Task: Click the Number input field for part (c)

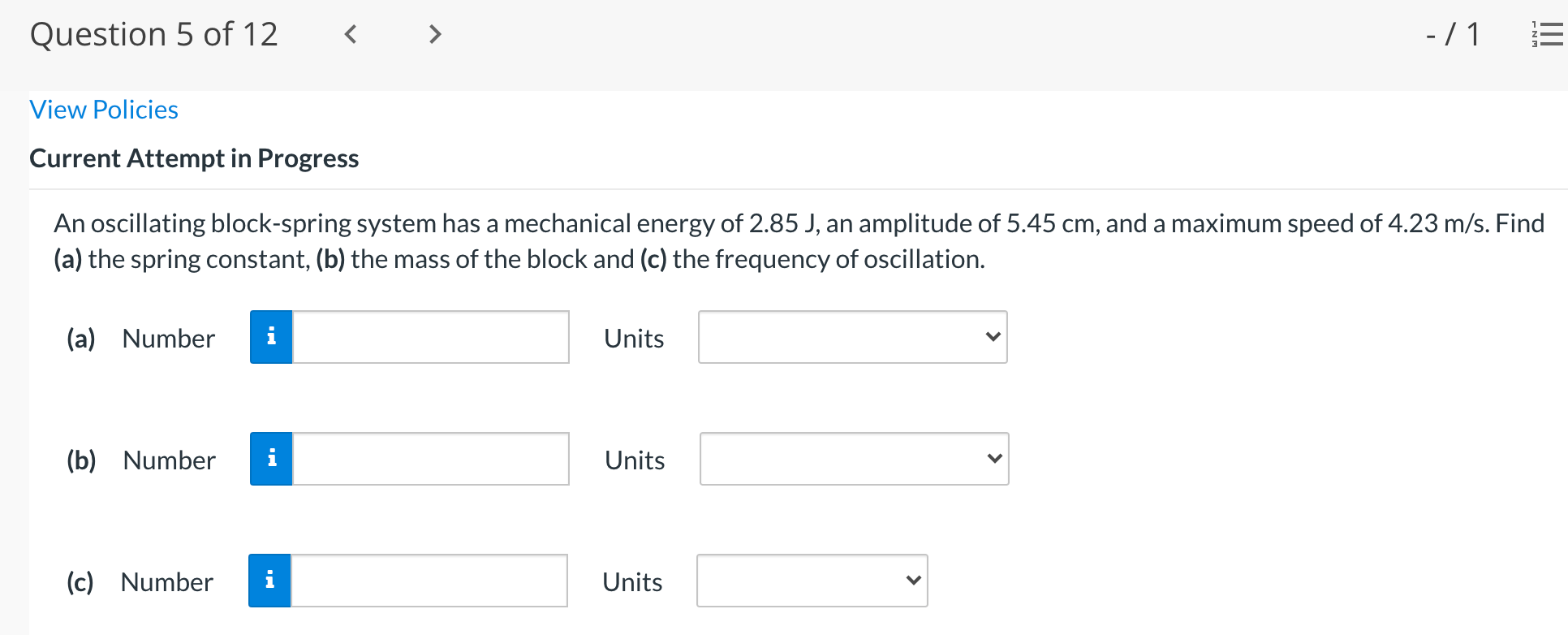Action: pos(430,581)
